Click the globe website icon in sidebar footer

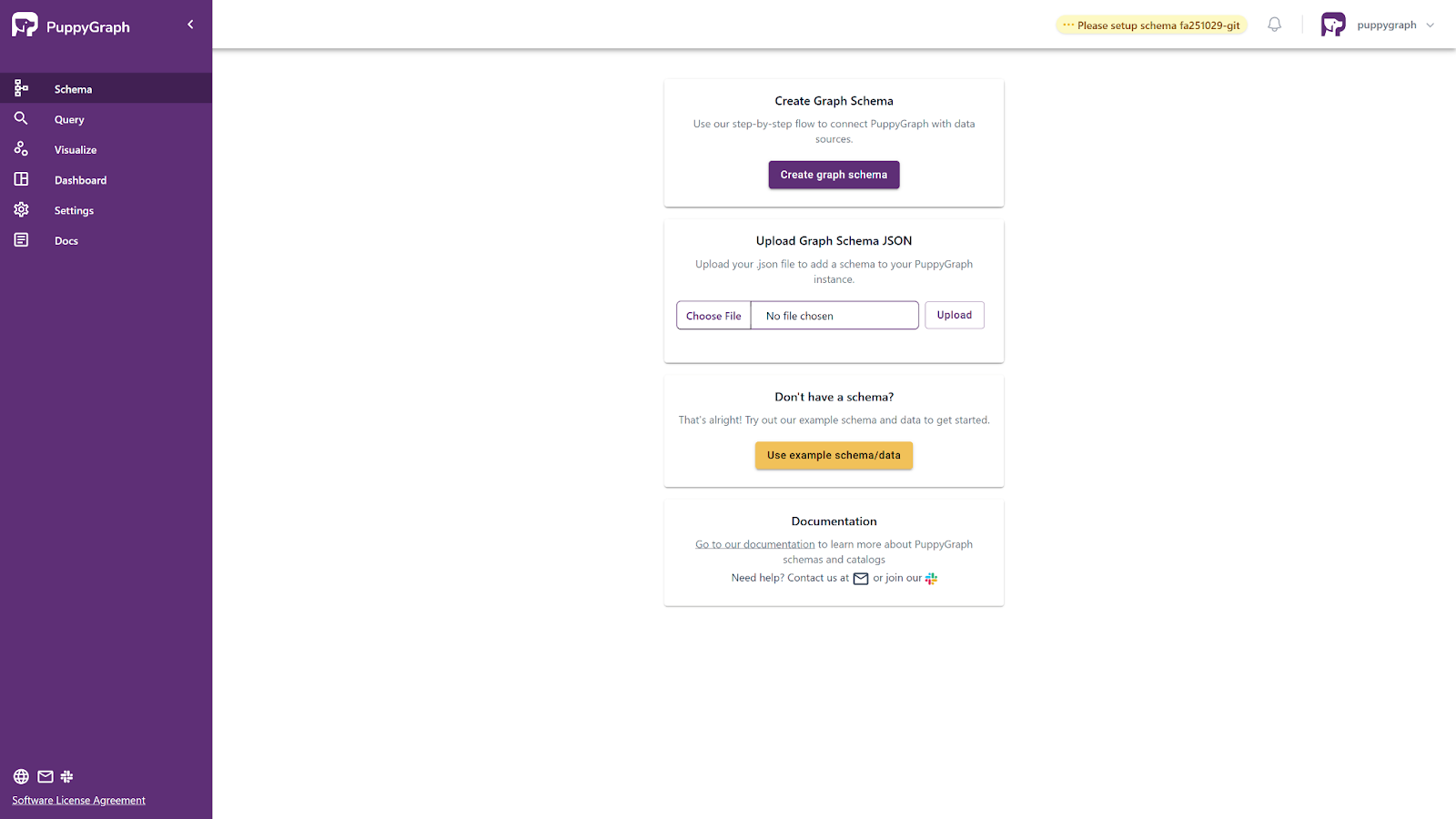pos(21,776)
